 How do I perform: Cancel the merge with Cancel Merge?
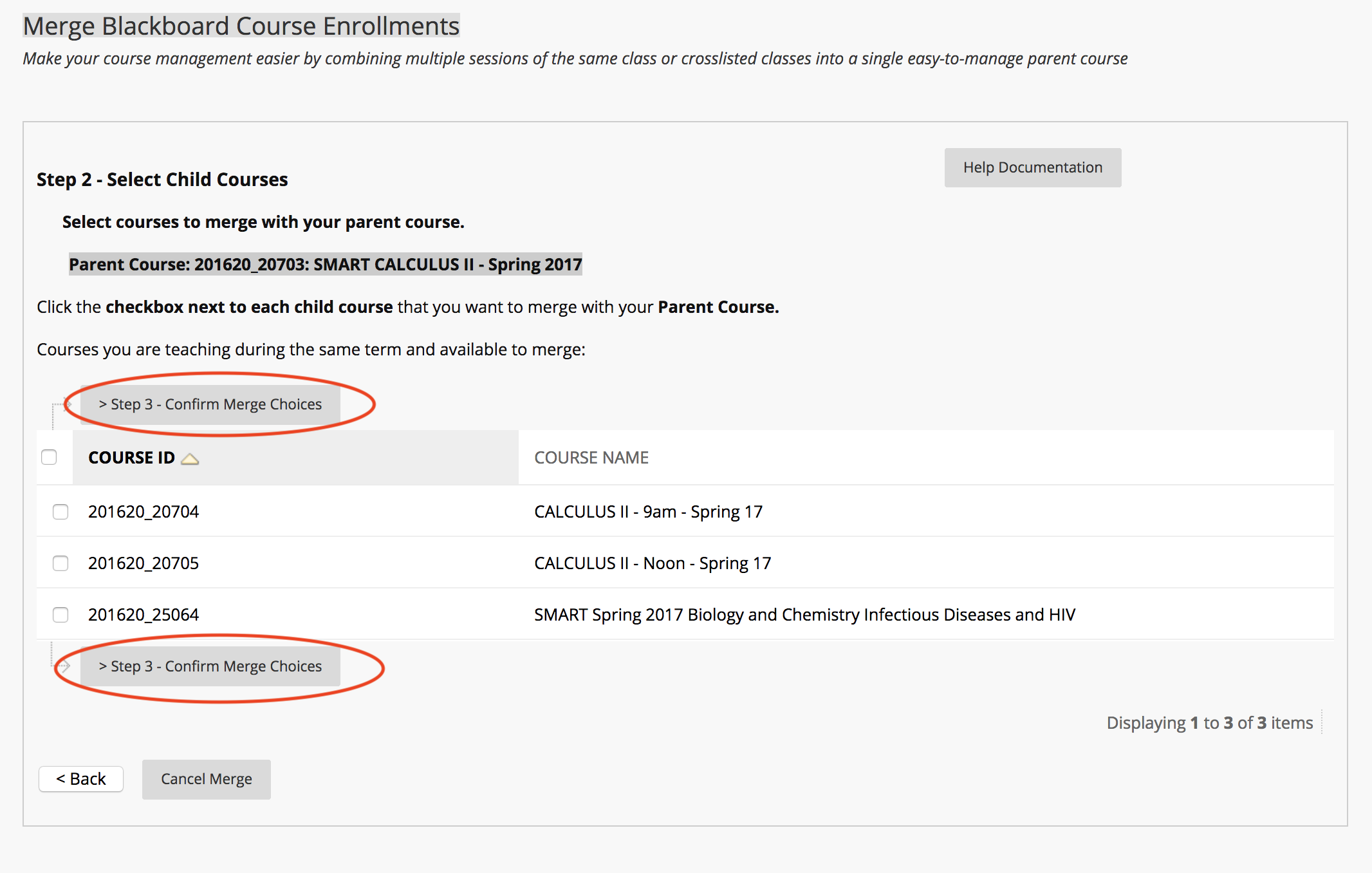point(206,779)
